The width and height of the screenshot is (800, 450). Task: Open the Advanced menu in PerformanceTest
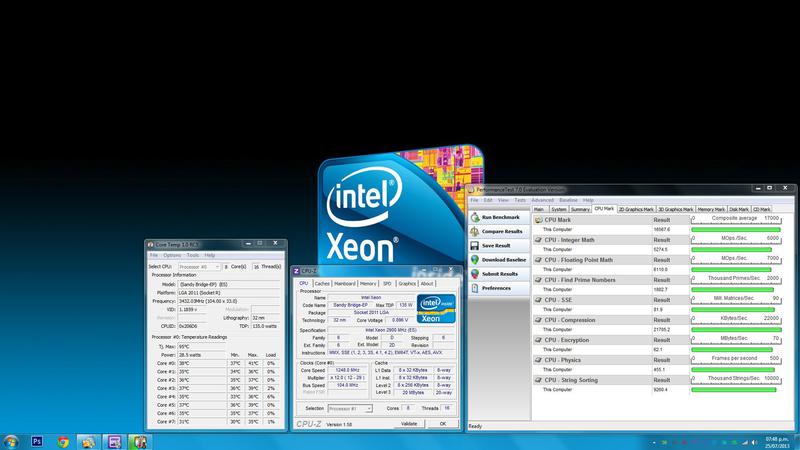pyautogui.click(x=542, y=201)
